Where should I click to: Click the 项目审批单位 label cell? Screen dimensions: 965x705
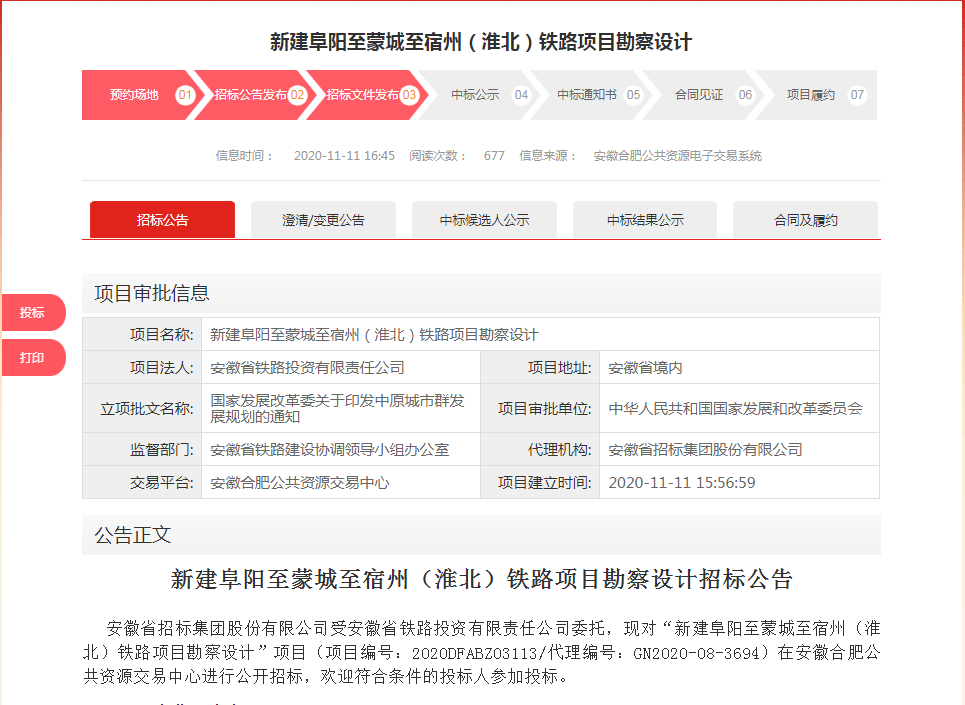540,408
